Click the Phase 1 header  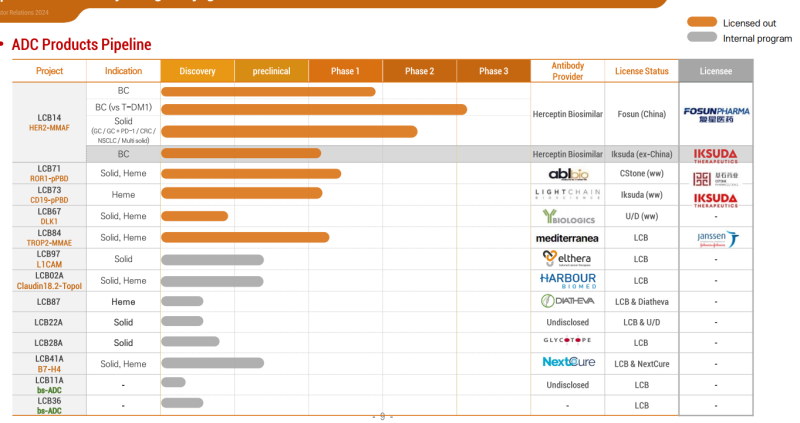pyautogui.click(x=345, y=71)
